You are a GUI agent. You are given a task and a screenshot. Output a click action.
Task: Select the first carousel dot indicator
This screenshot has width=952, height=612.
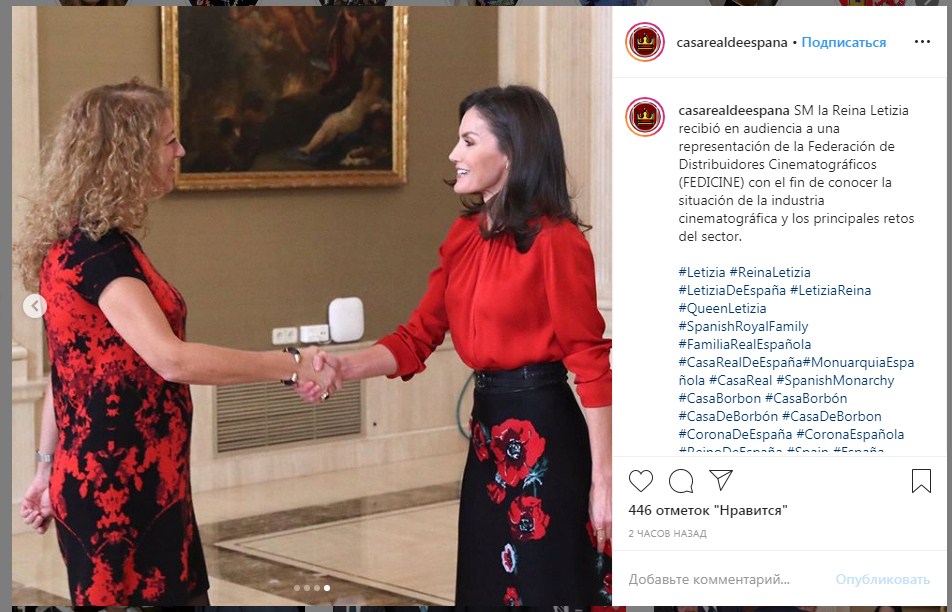pos(297,588)
